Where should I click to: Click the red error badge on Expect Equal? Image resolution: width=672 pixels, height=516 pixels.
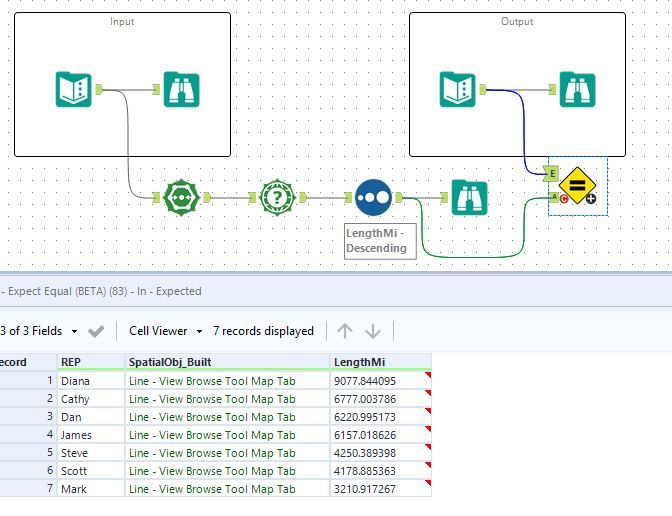click(x=564, y=199)
